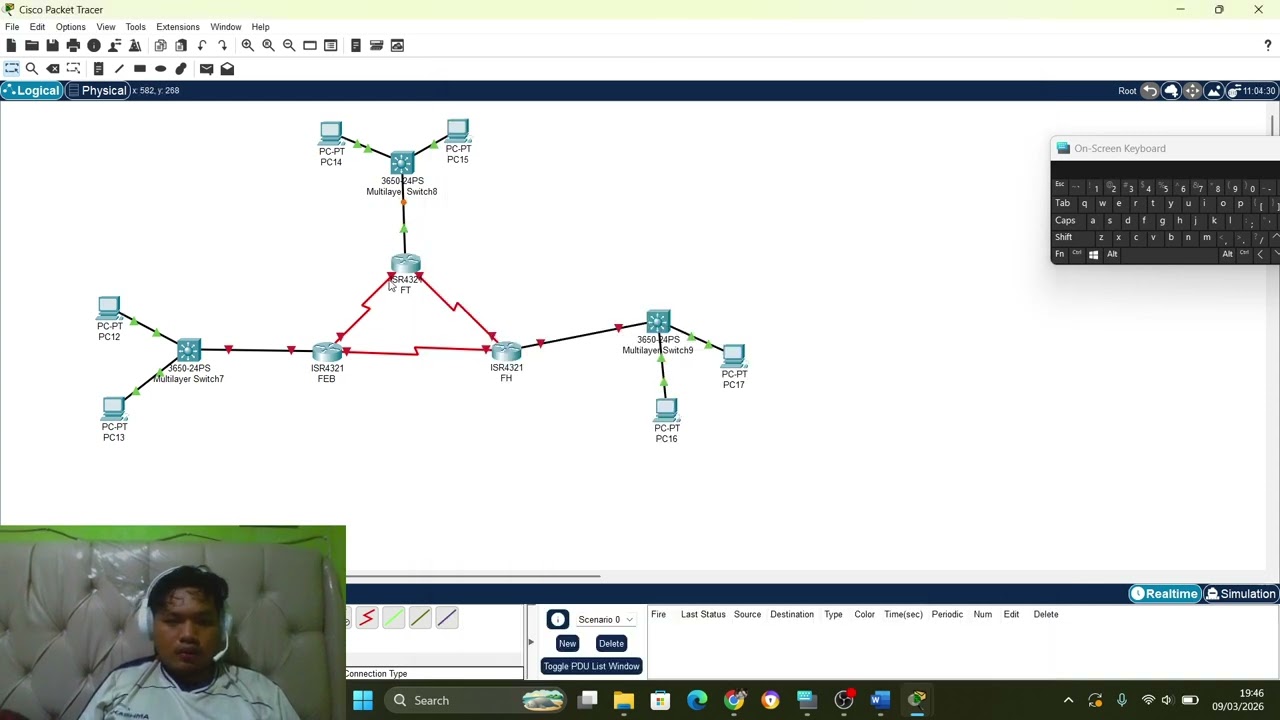This screenshot has height=720, width=1280.
Task: Switch to Realtime mode
Action: click(x=1164, y=594)
